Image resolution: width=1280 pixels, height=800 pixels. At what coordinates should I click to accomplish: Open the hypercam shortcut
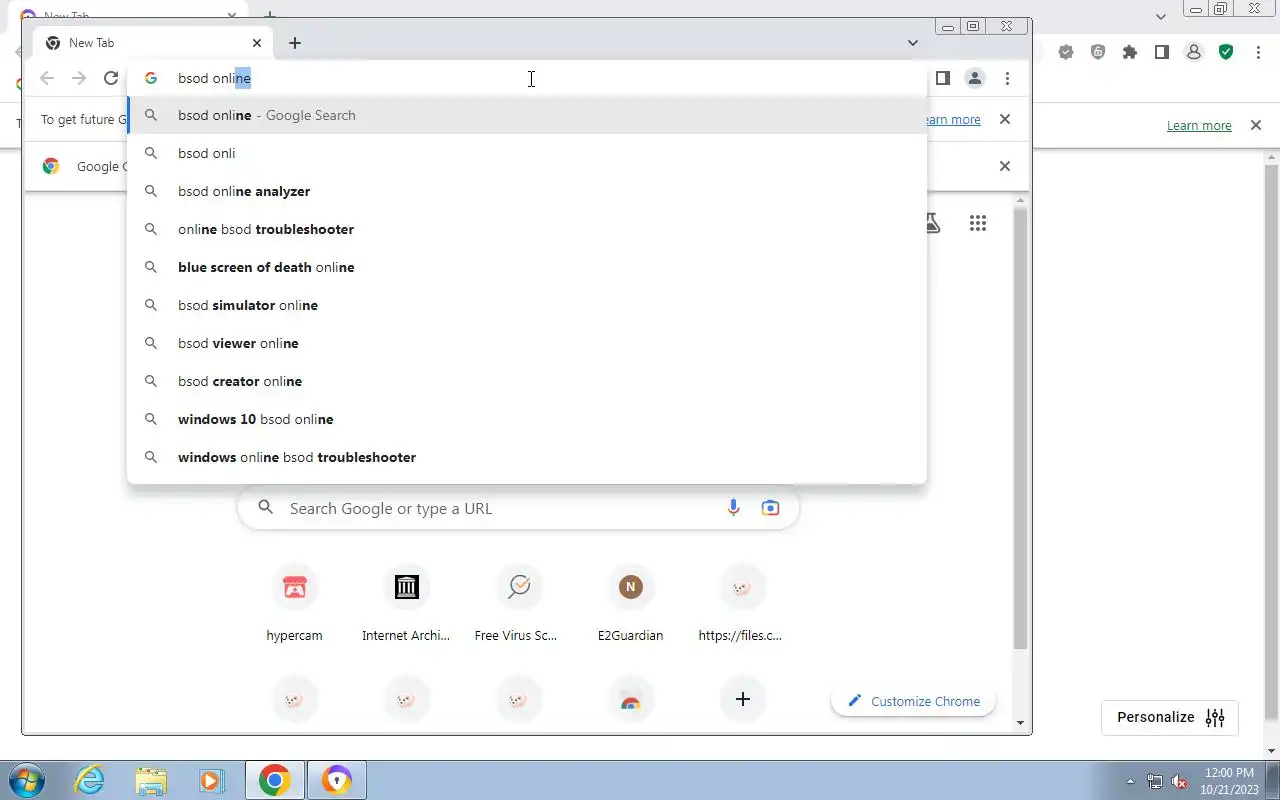(x=294, y=603)
